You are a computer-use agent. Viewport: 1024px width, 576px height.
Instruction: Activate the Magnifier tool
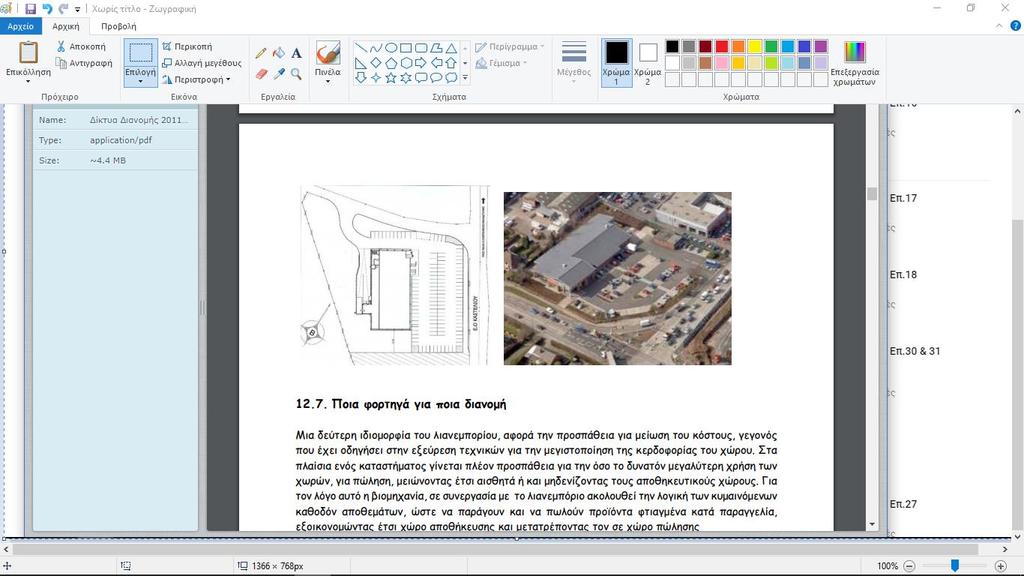[x=296, y=74]
